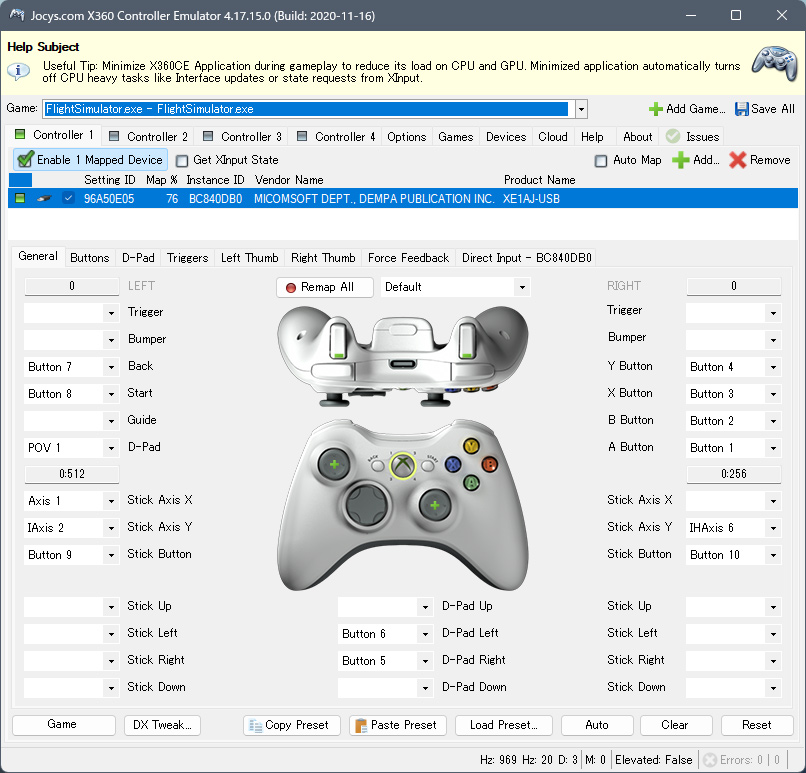Screen dimensions: 806x773
Task: Open the Cloud tab
Action: tap(553, 137)
